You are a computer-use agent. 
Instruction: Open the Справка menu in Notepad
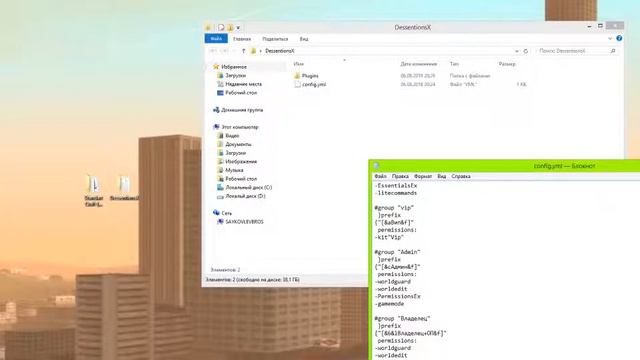click(461, 176)
